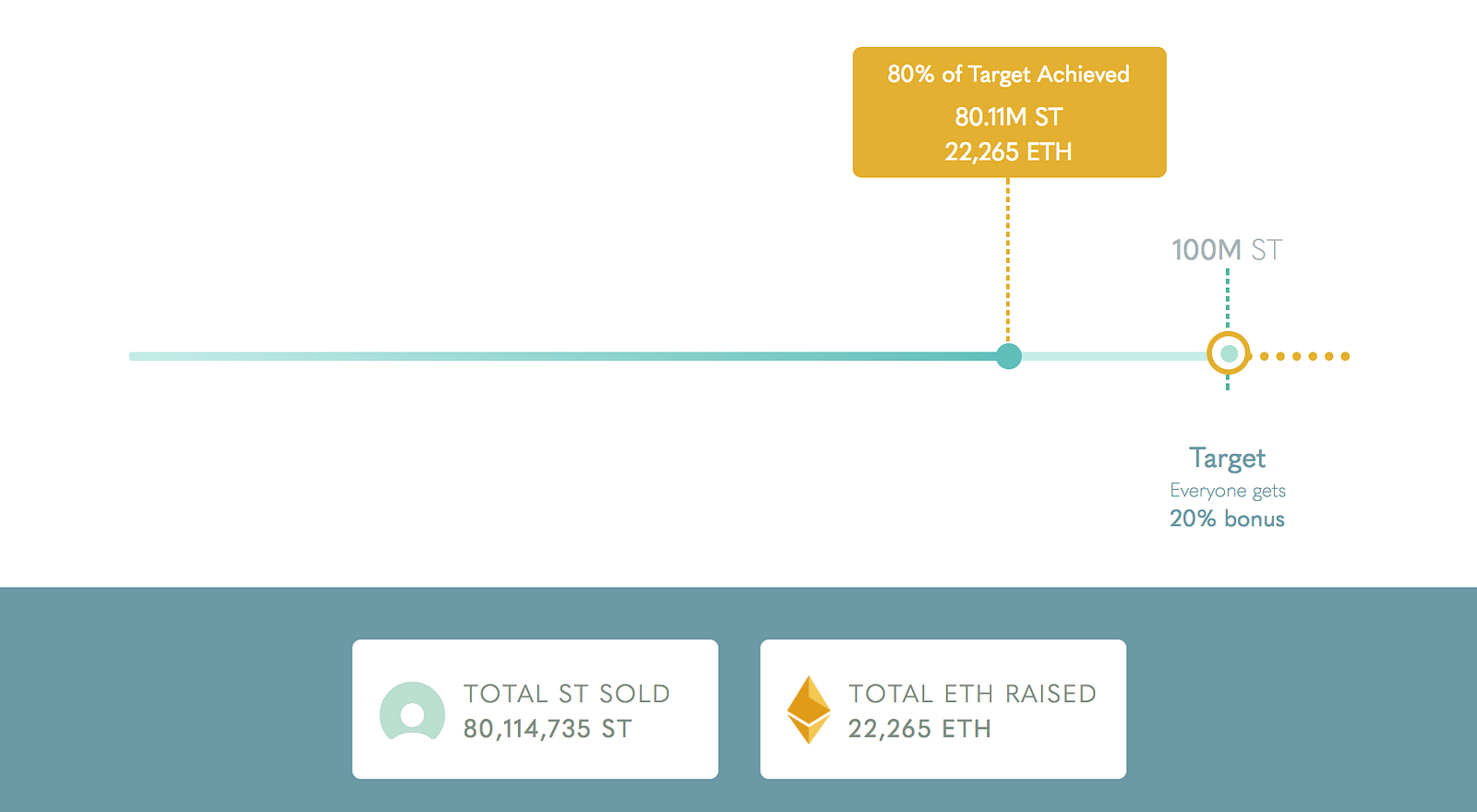This screenshot has width=1477, height=812.
Task: Click the Everyone gets text
Action: click(1227, 491)
